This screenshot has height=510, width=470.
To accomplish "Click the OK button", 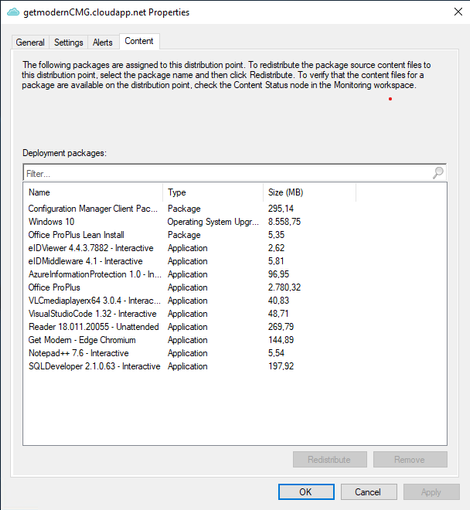I will 306,492.
